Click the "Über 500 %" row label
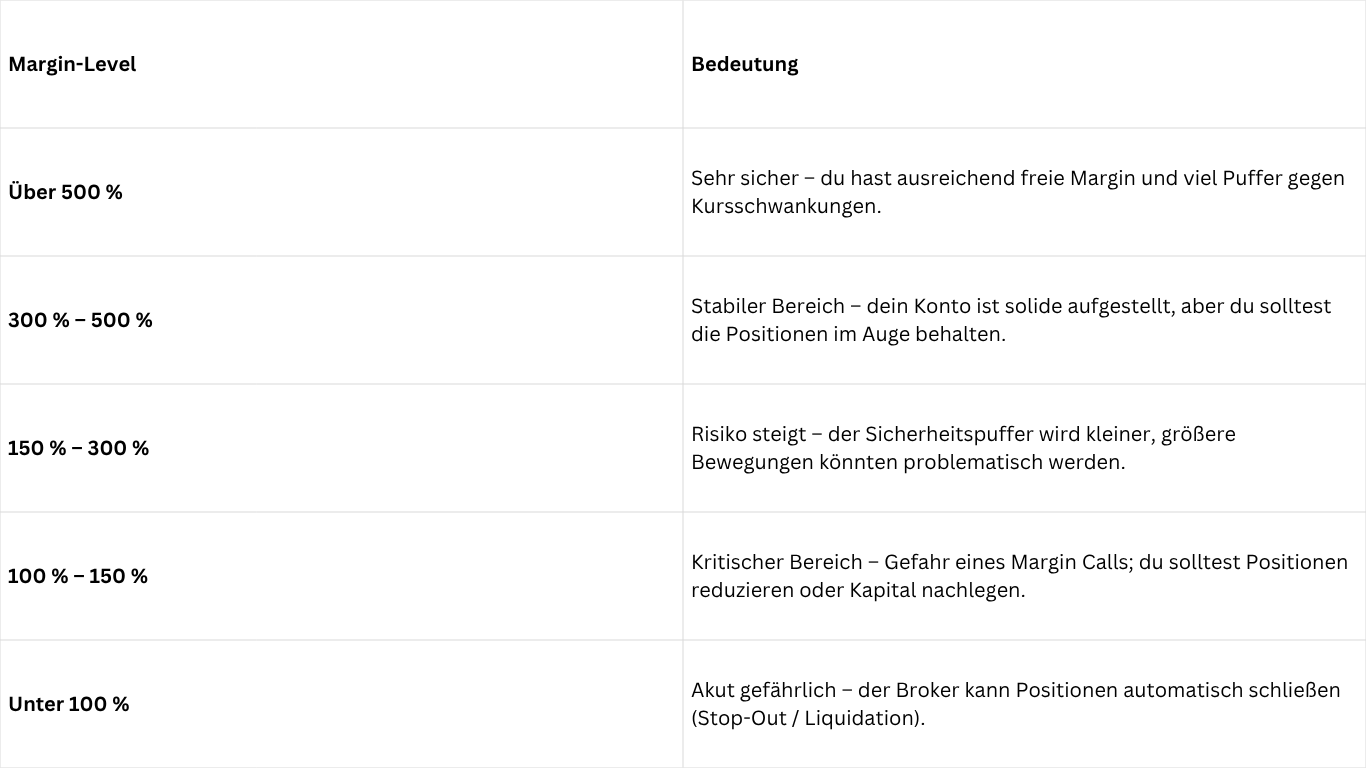Screen dimensions: 1366x768 click(65, 192)
